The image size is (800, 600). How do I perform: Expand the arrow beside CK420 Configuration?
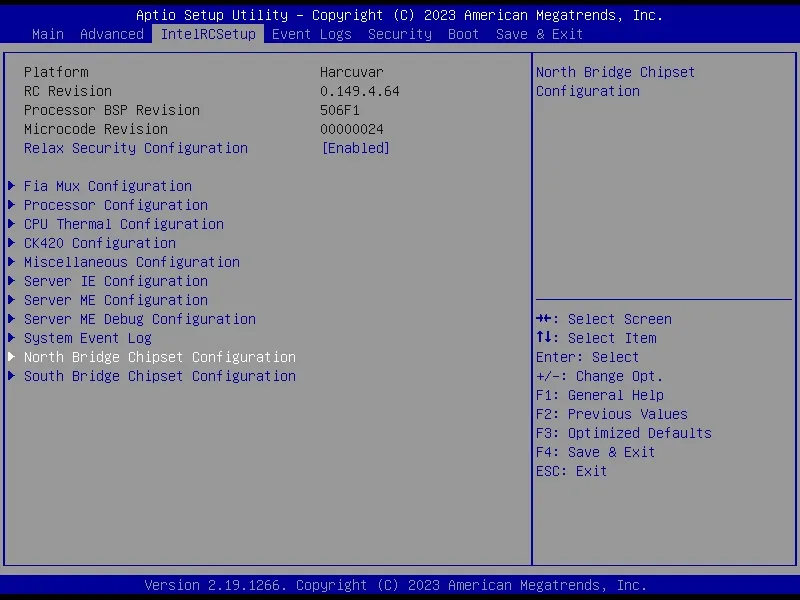[11, 243]
